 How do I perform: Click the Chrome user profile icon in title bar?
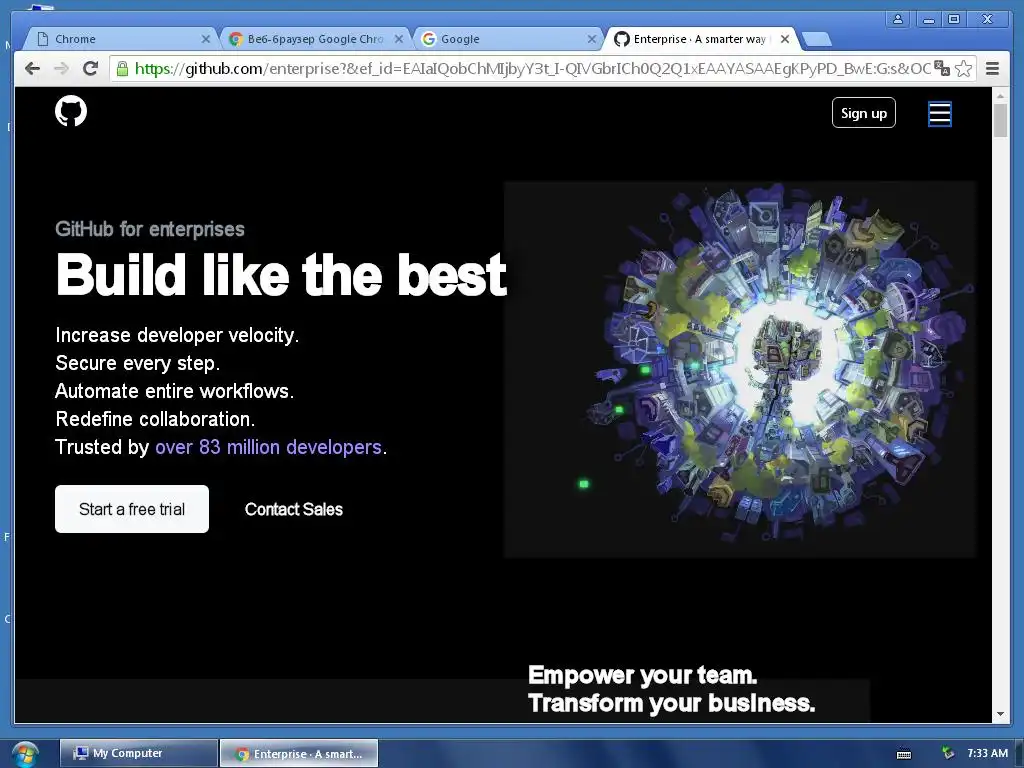[x=898, y=19]
